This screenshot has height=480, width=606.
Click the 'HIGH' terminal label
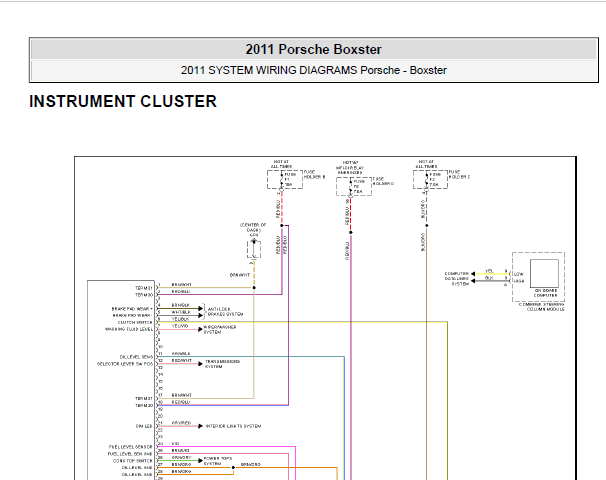[519, 281]
